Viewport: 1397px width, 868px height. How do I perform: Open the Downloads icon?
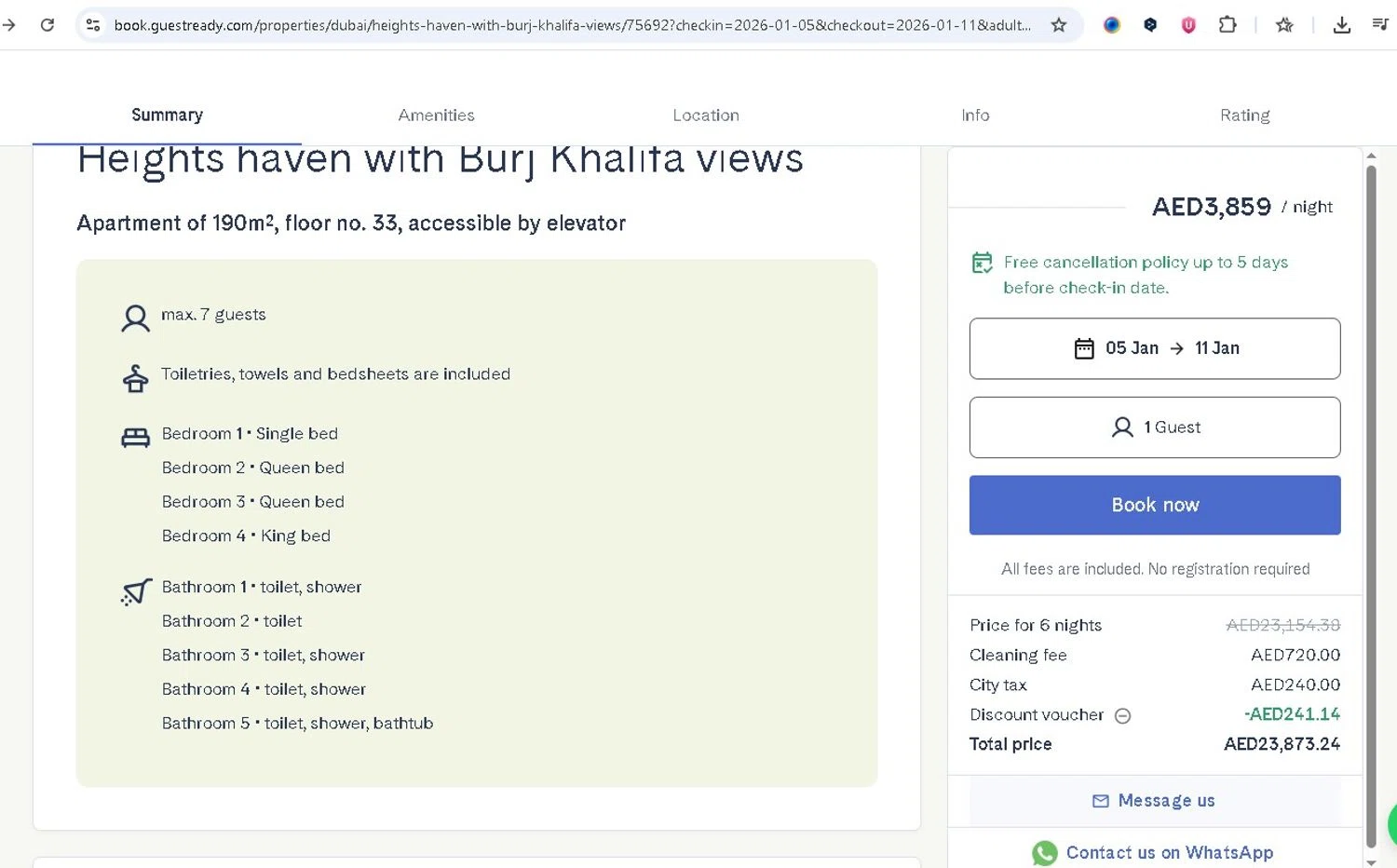[x=1342, y=25]
